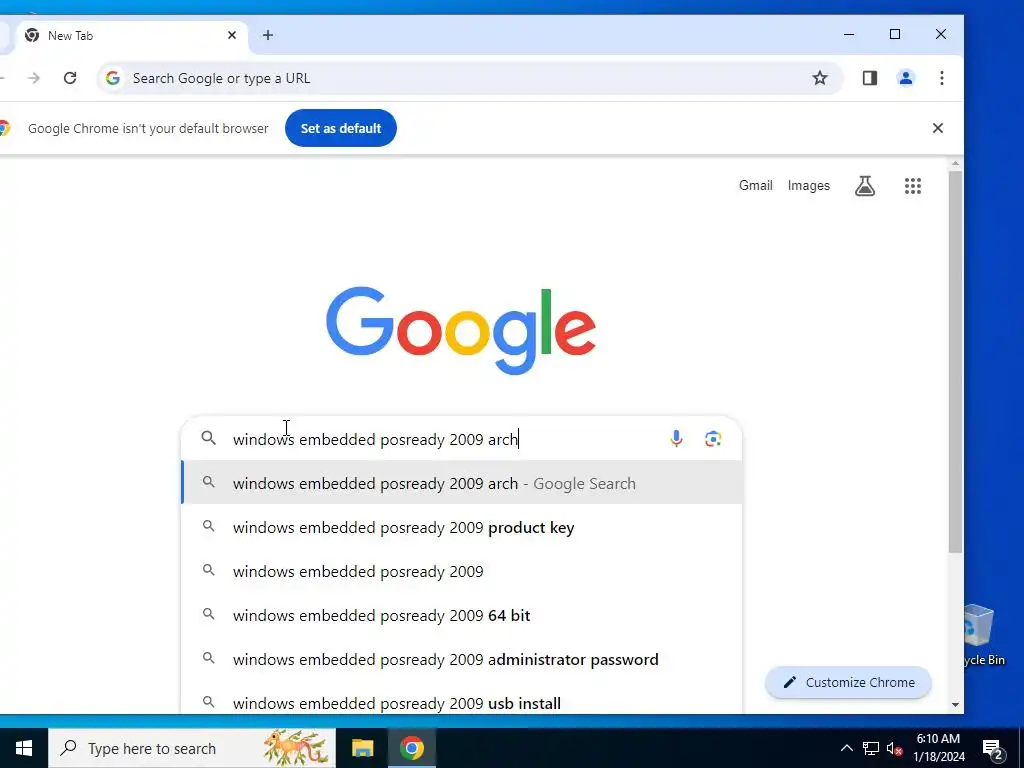Screen dimensions: 1024x768
Task: Open the Images link
Action: pos(808,185)
